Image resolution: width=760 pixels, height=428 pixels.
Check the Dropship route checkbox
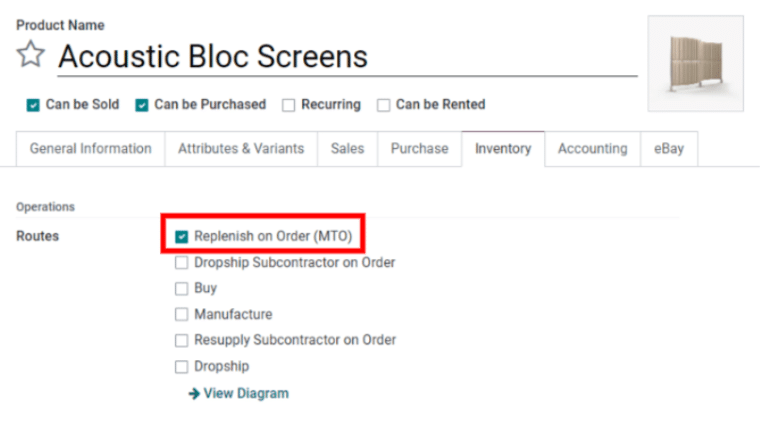coord(181,366)
